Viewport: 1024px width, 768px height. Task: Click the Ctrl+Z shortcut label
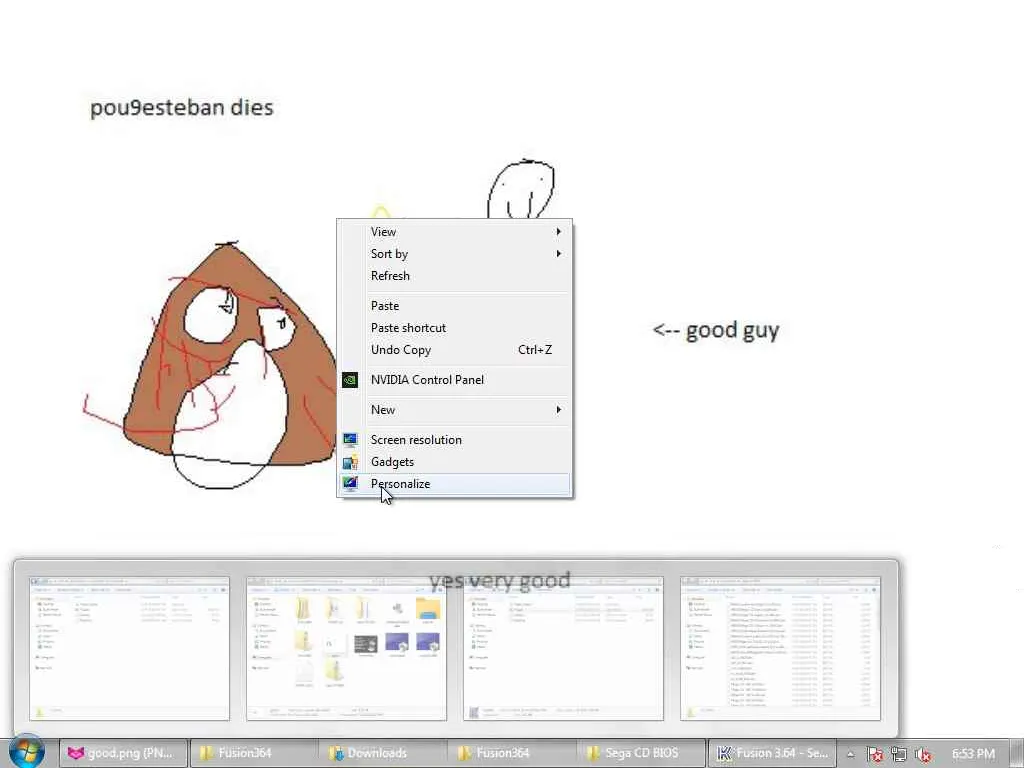[x=535, y=349]
